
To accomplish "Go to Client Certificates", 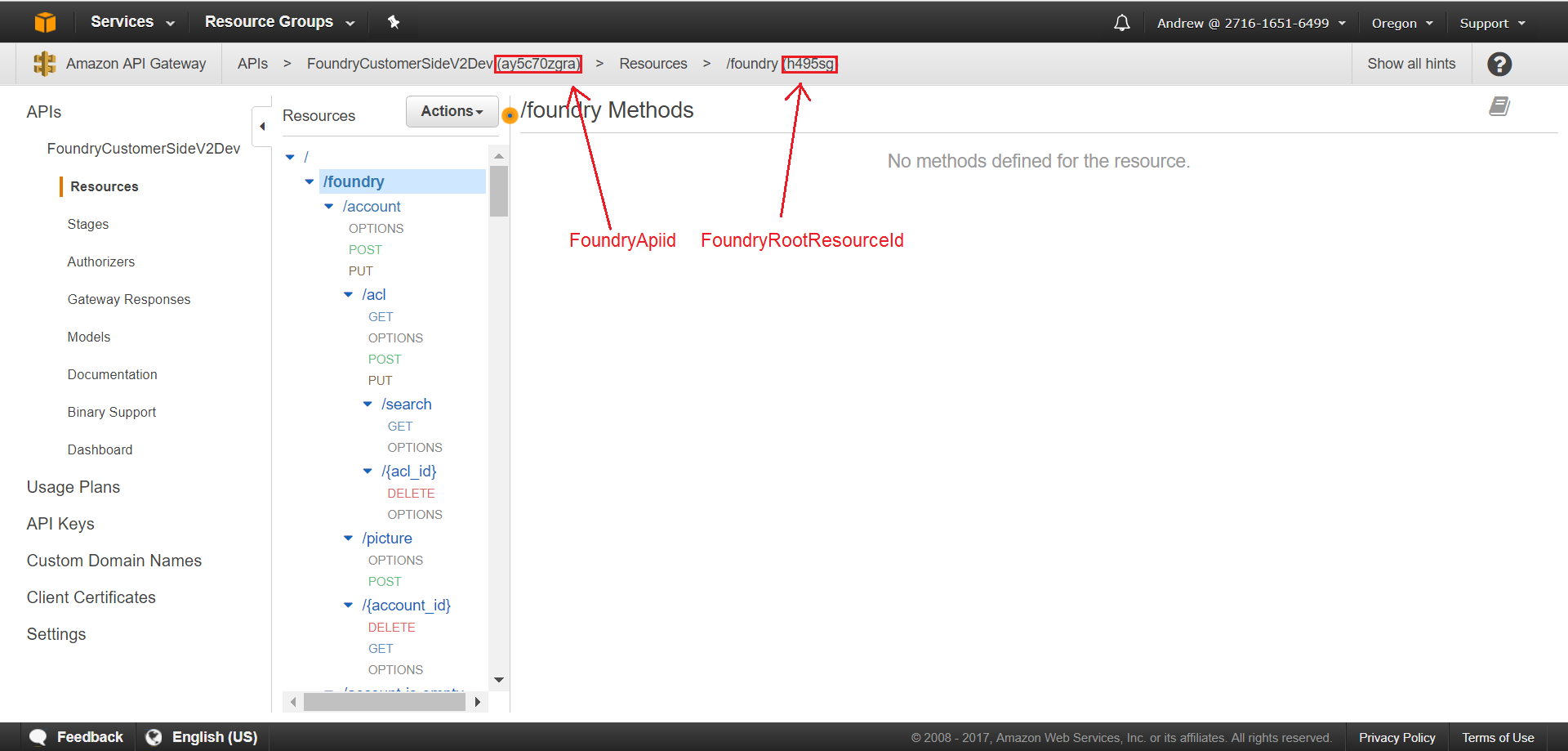I will click(91, 597).
